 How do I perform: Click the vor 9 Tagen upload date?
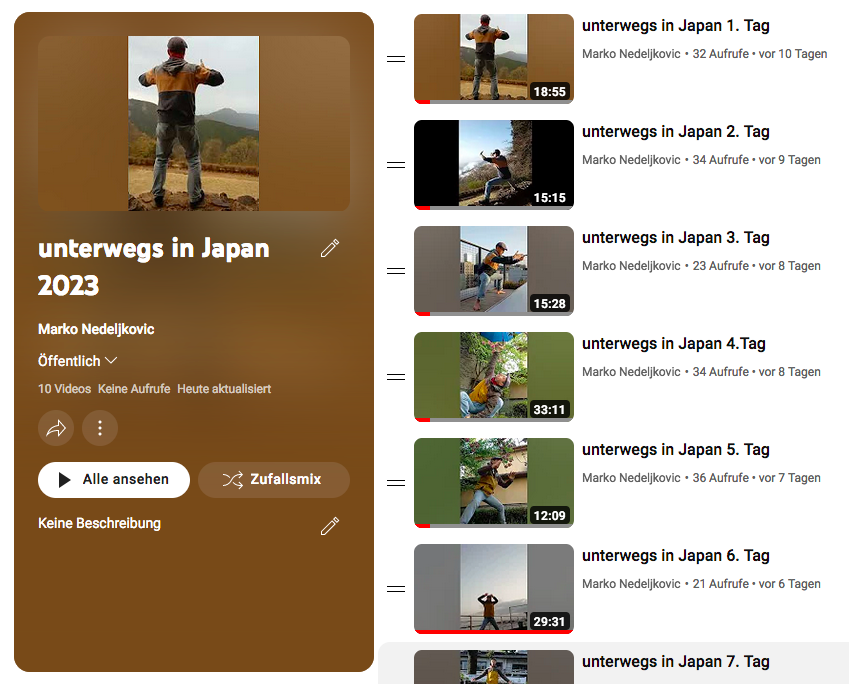[x=789, y=160]
